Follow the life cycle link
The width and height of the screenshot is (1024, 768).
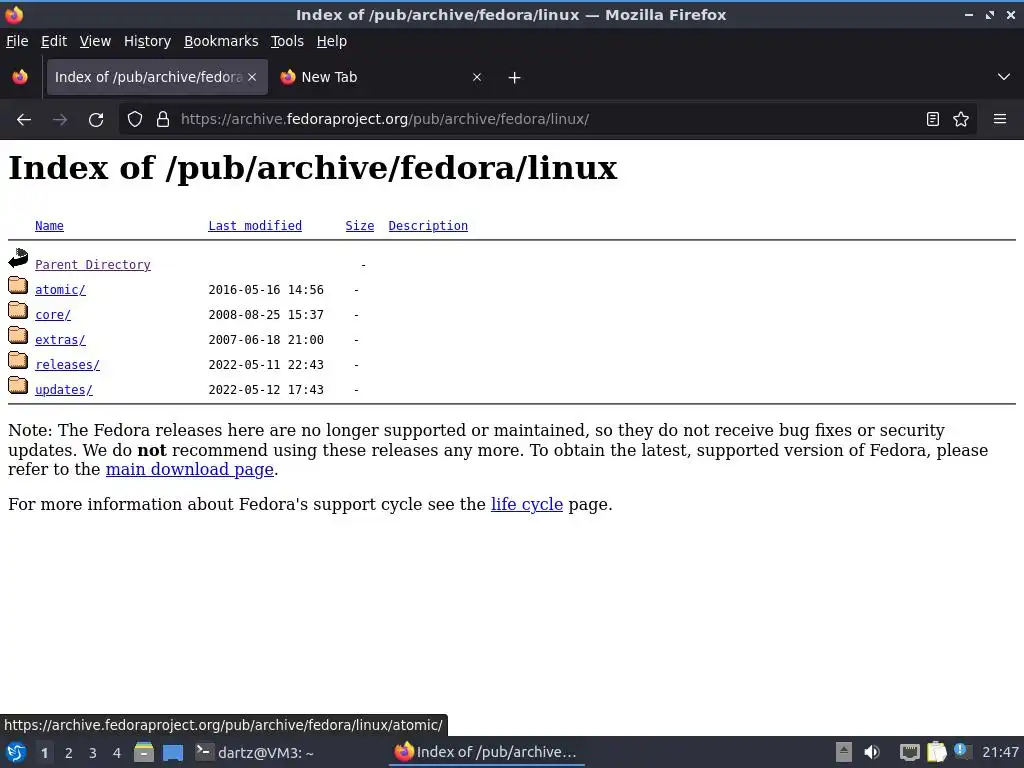[x=527, y=504]
